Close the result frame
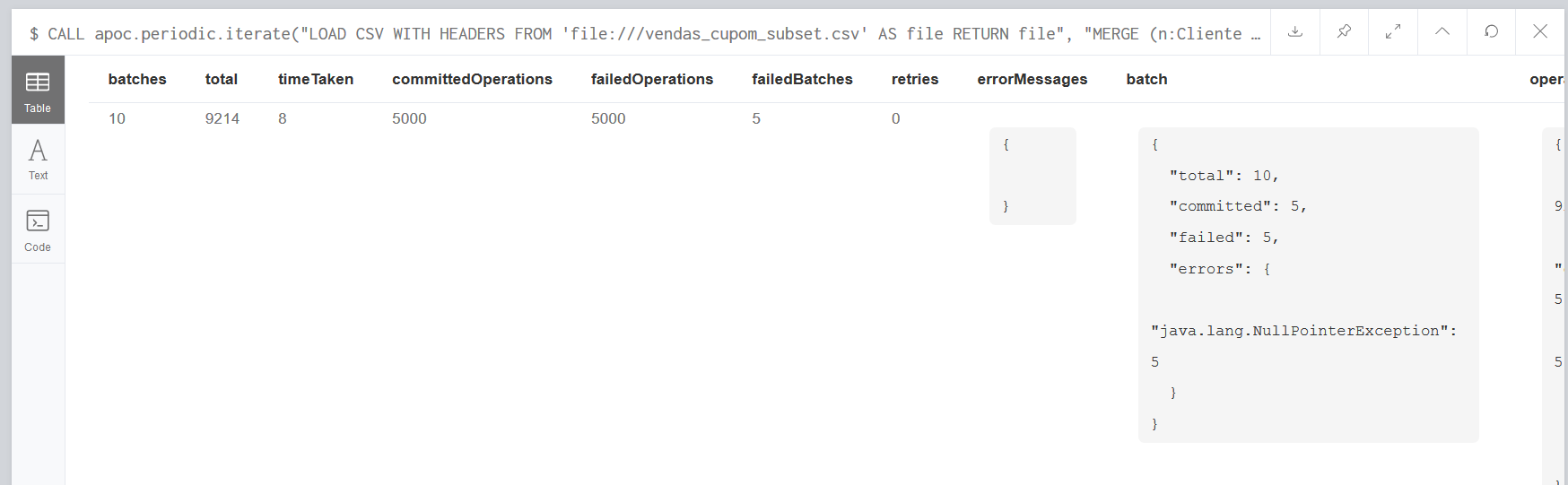 click(x=1540, y=32)
